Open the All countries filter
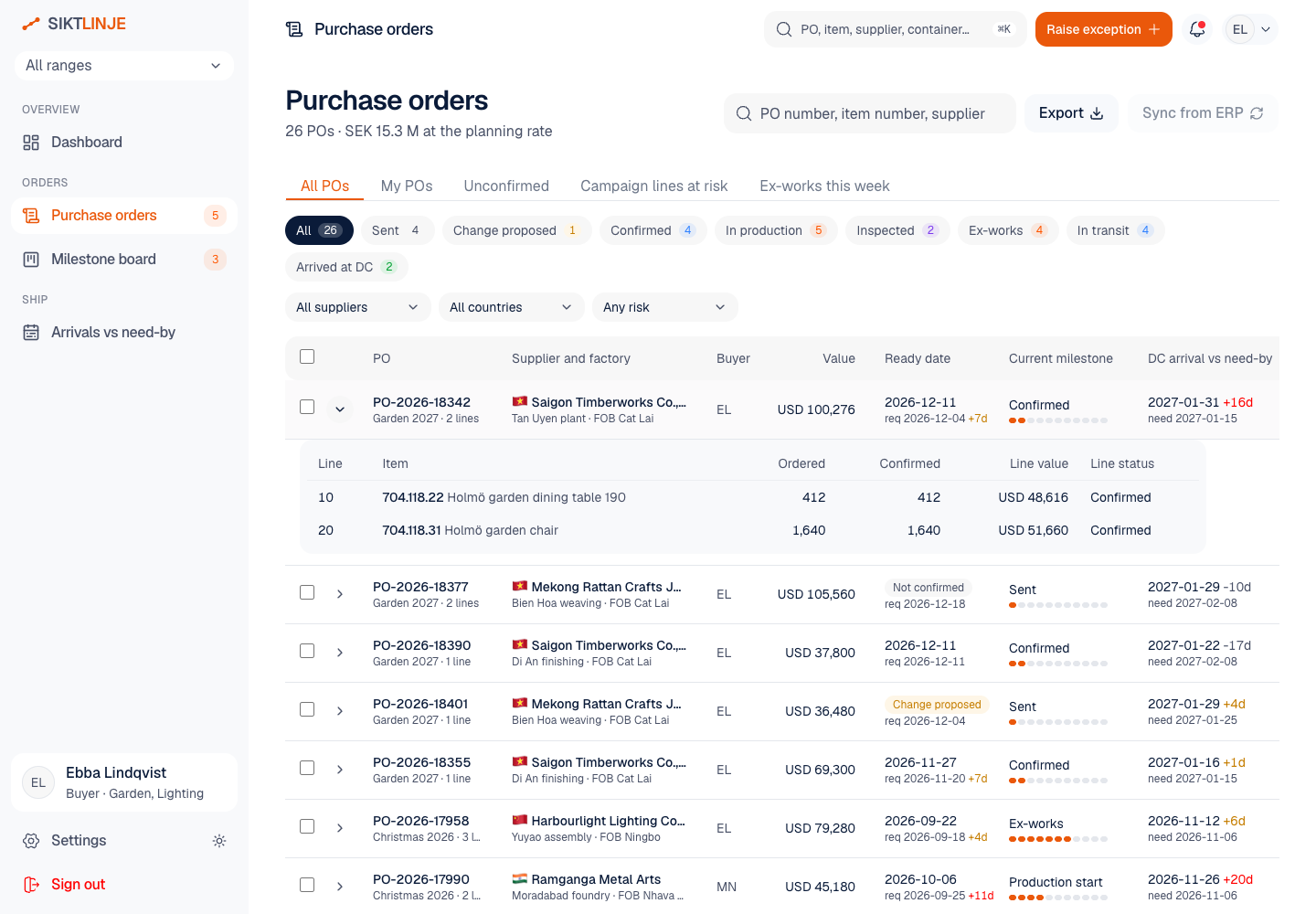This screenshot has height=914, width=1316. (512, 307)
